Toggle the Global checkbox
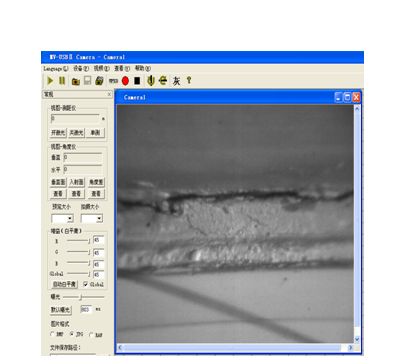Screen dimensions: 408x364 [86, 284]
